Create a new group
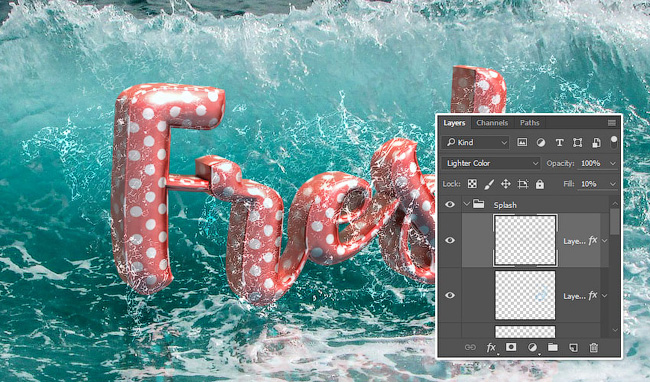The width and height of the screenshot is (650, 382). pyautogui.click(x=553, y=347)
